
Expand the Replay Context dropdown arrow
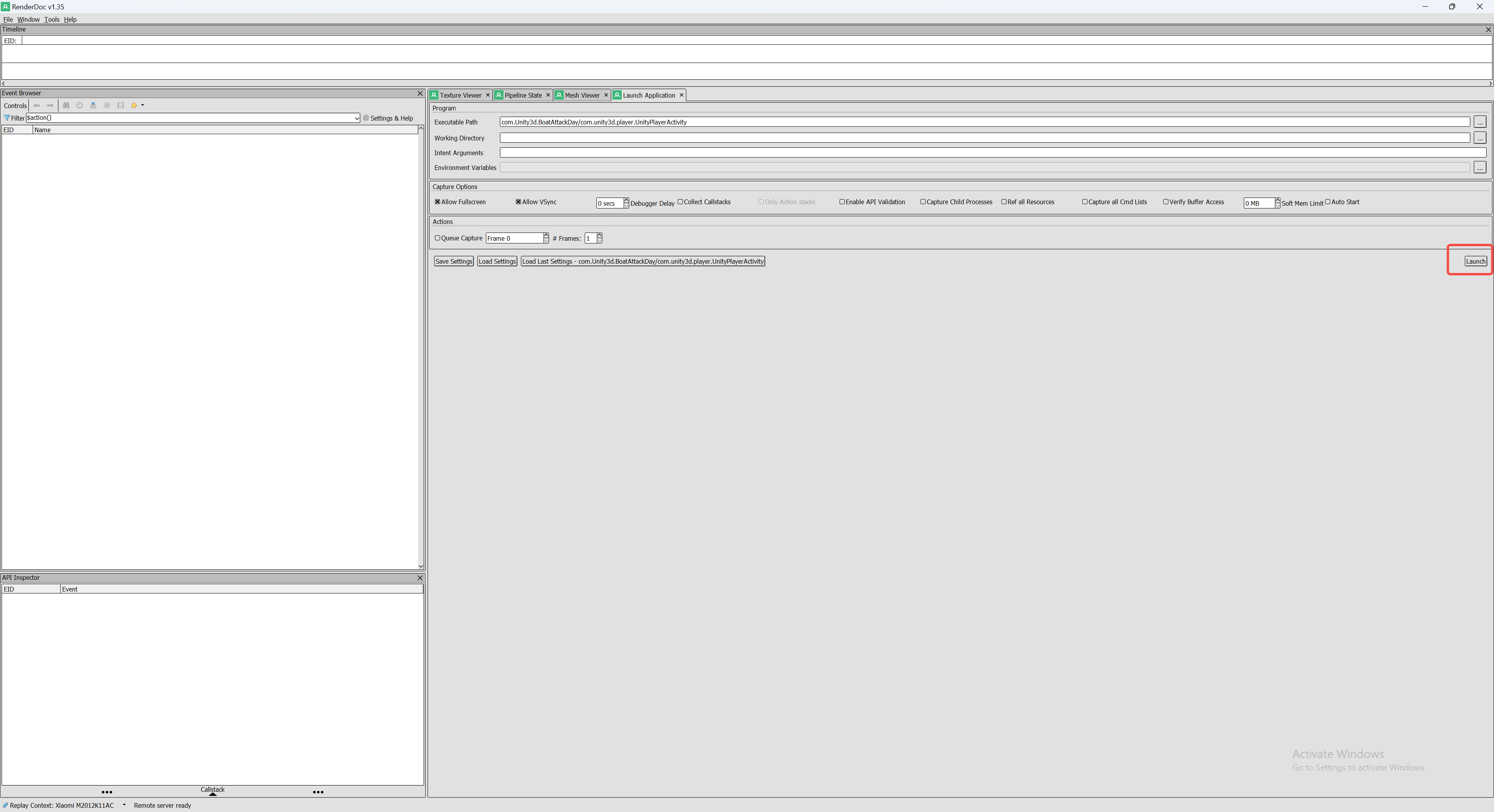click(124, 805)
